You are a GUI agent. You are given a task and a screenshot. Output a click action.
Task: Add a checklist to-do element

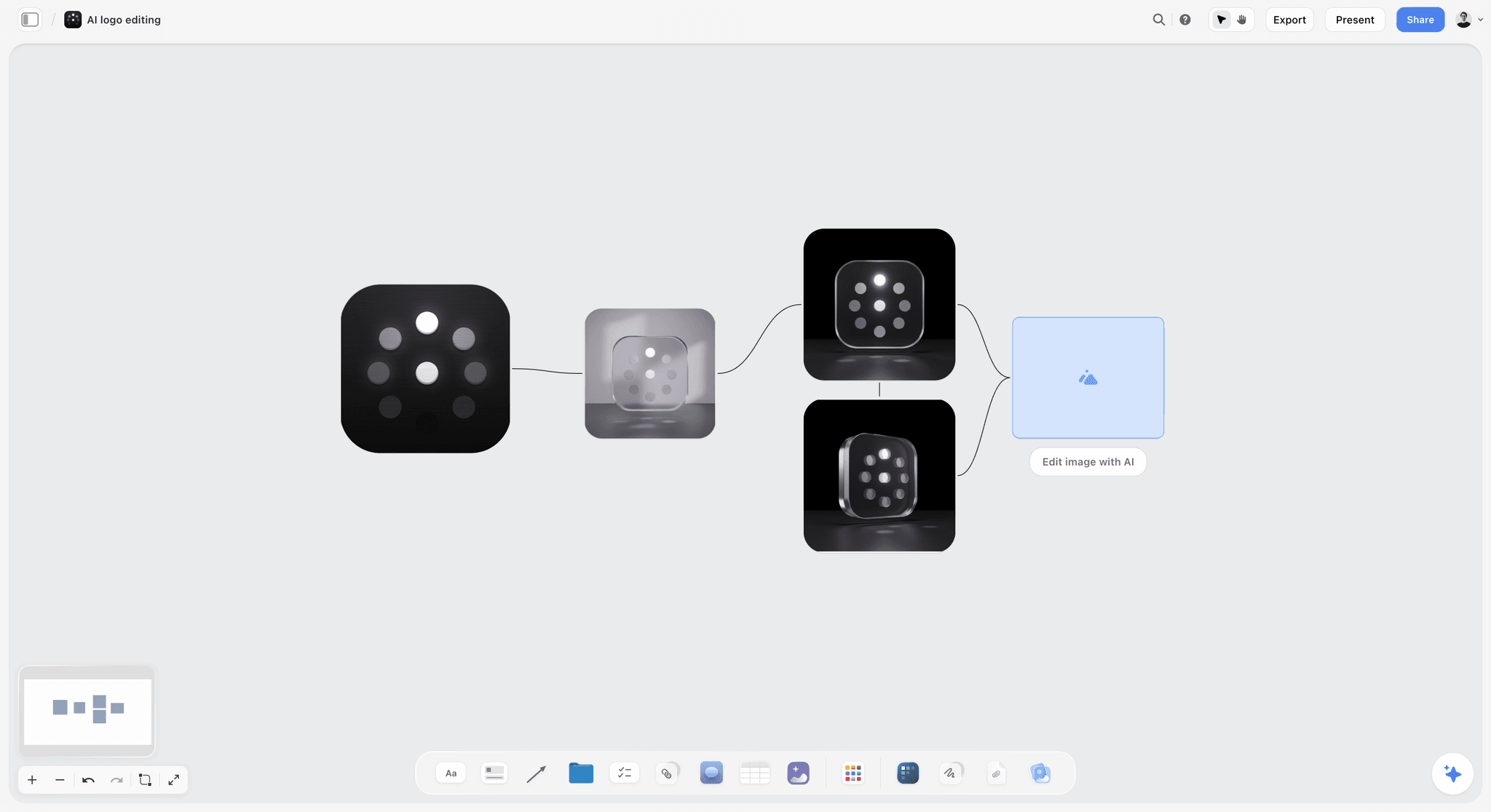pos(624,773)
